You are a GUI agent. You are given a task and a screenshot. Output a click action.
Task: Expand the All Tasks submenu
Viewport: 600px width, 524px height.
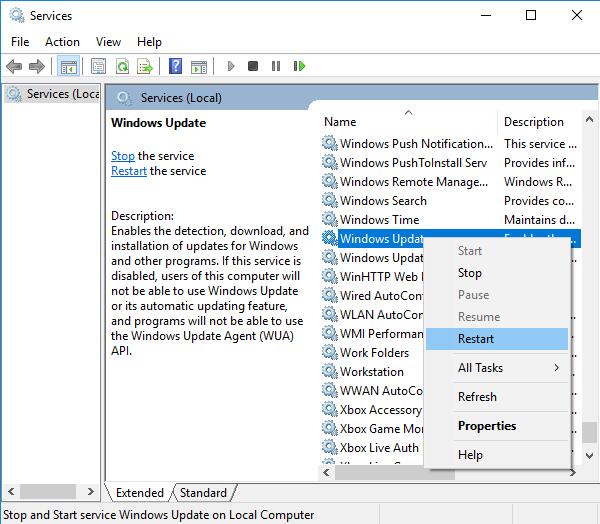[497, 368]
